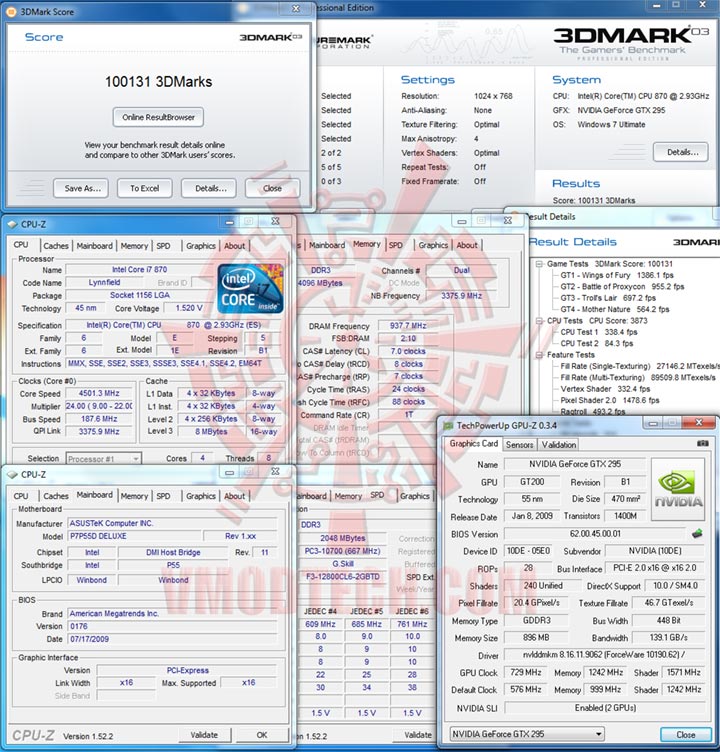Select GT1 - Wings of Fury result

(617, 275)
